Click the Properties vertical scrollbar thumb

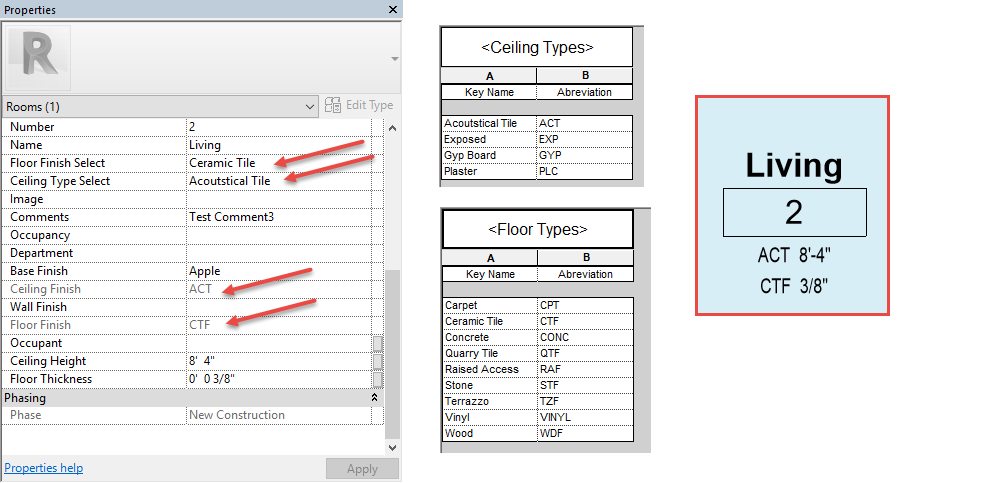coord(393,354)
